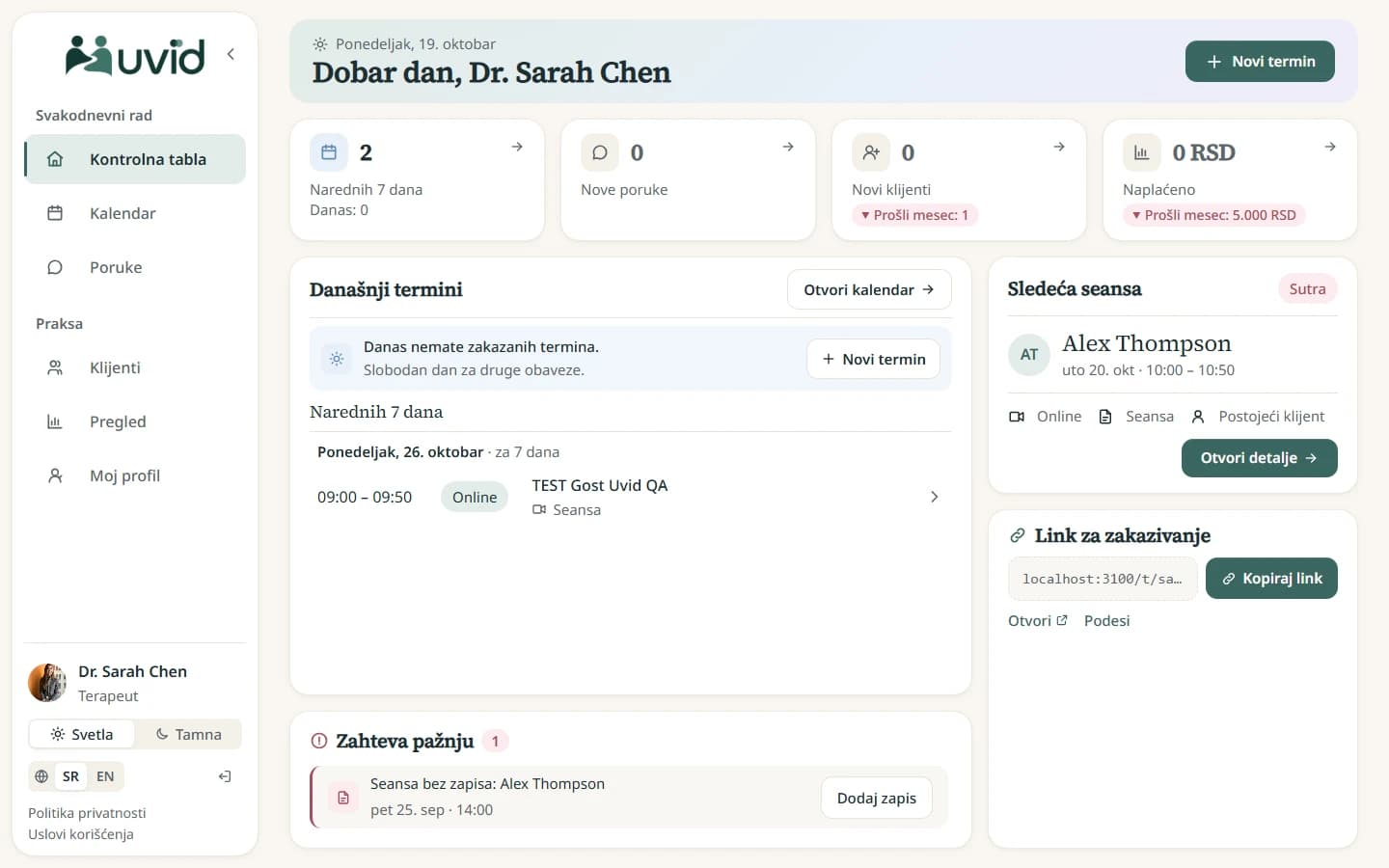Click the AT avatar for Alex Thompson

pyautogui.click(x=1029, y=355)
